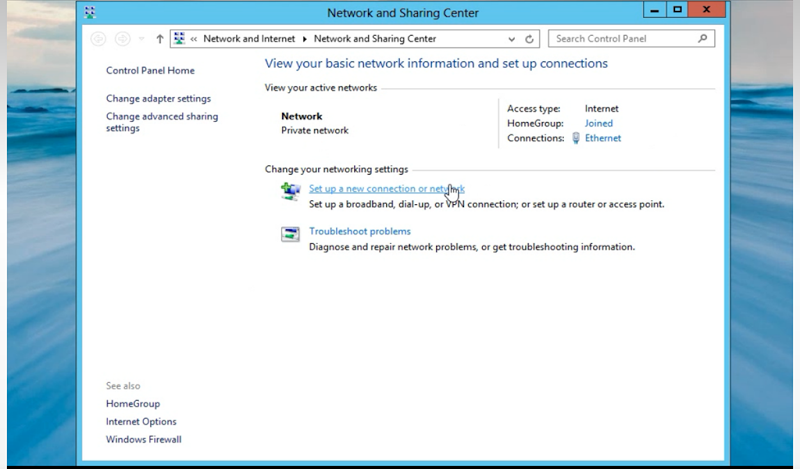Click the Network and Sharing Center title bar icon

92,13
